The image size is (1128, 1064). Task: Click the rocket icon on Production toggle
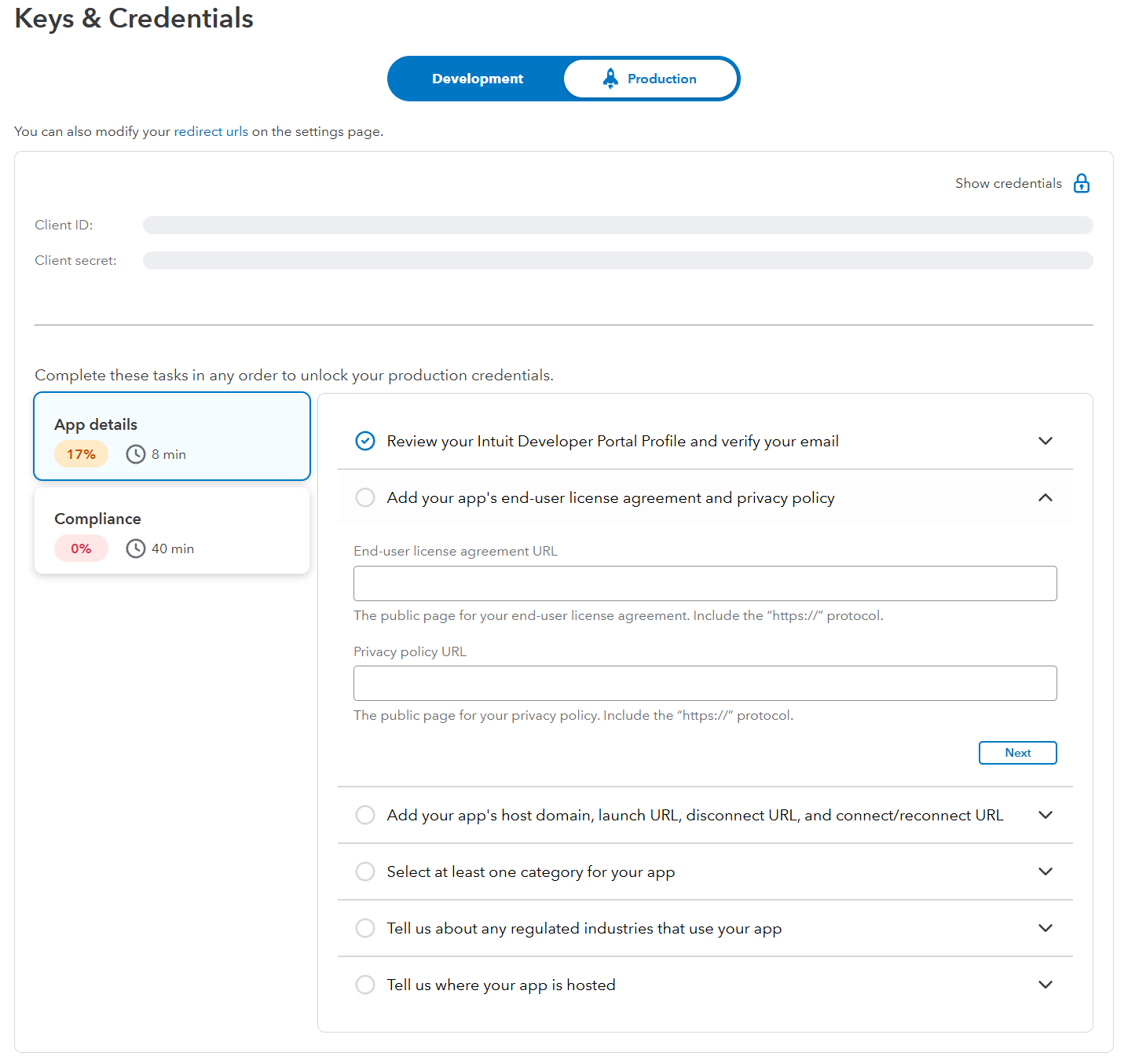(x=610, y=79)
